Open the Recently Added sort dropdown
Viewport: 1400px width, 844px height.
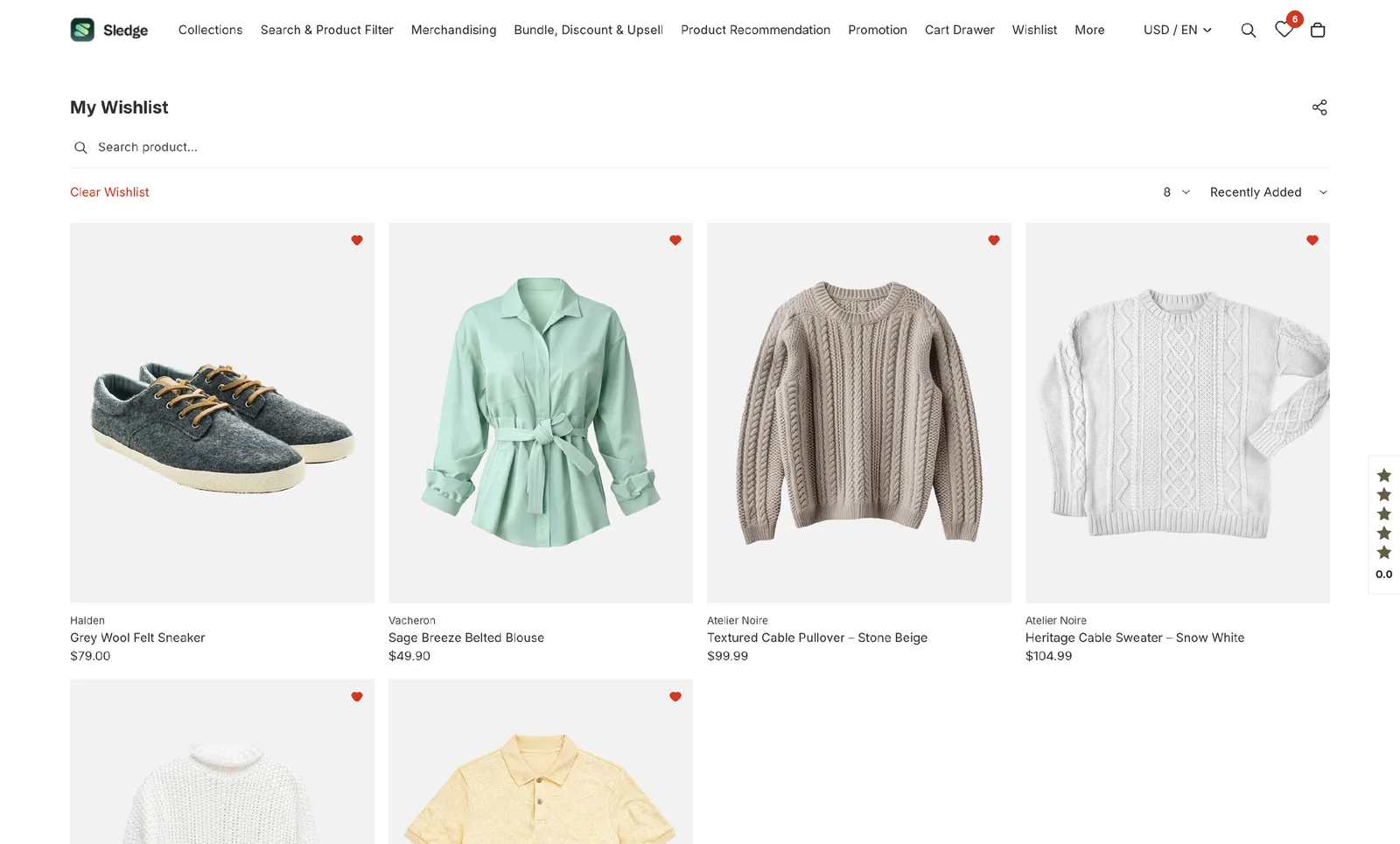pos(1269,192)
